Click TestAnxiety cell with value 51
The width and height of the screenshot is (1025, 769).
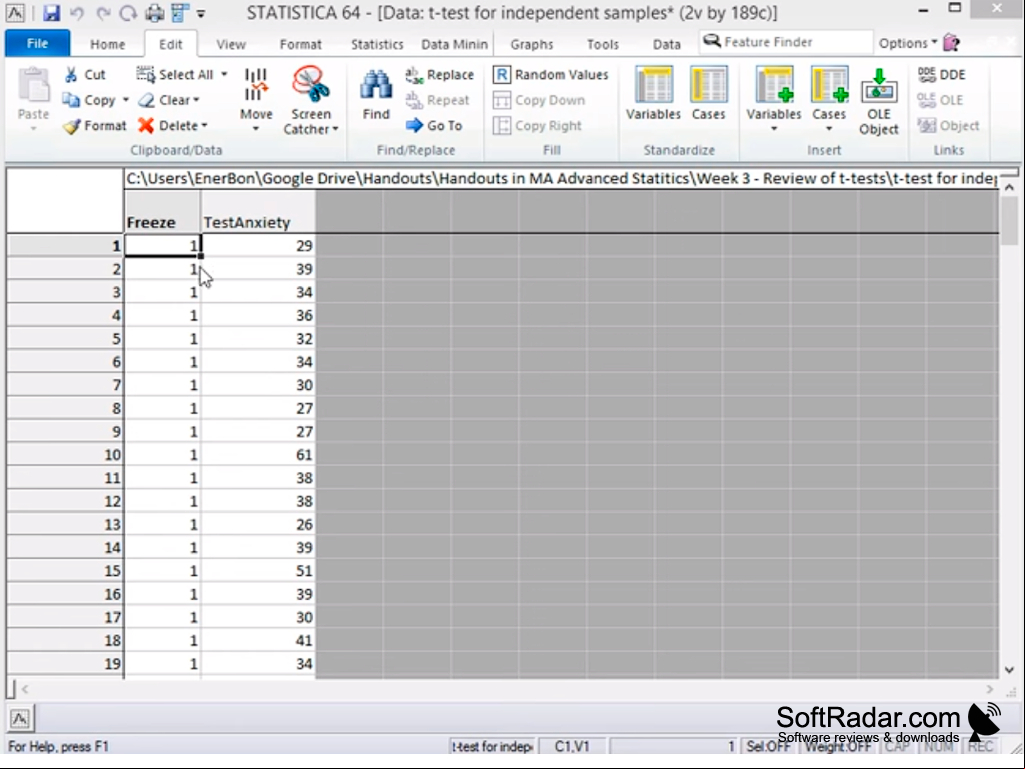[258, 571]
